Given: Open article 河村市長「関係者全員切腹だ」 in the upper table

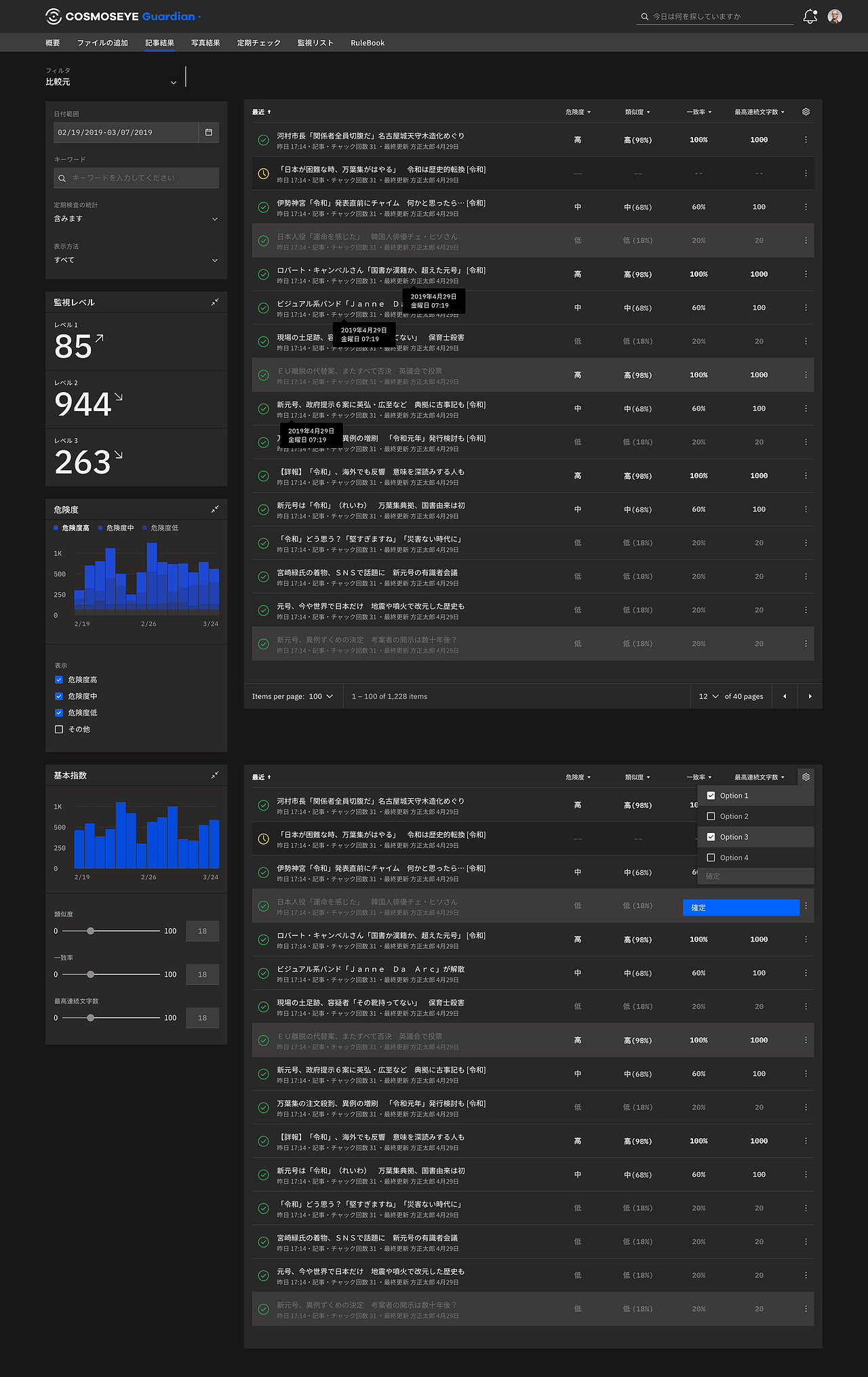Looking at the screenshot, I should click(x=371, y=136).
